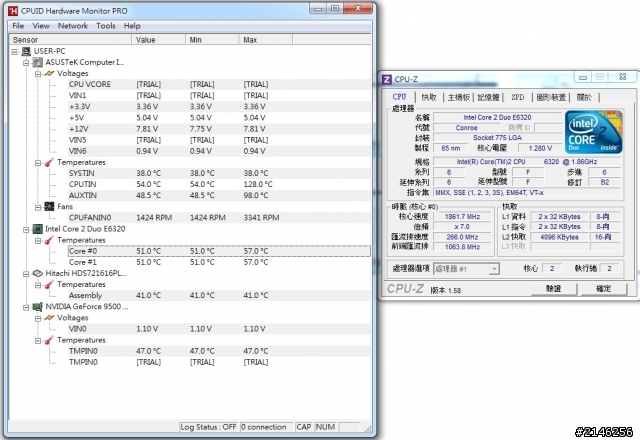
Task: Click NVIDIA Voltages lightning icon
Action: click(49, 318)
